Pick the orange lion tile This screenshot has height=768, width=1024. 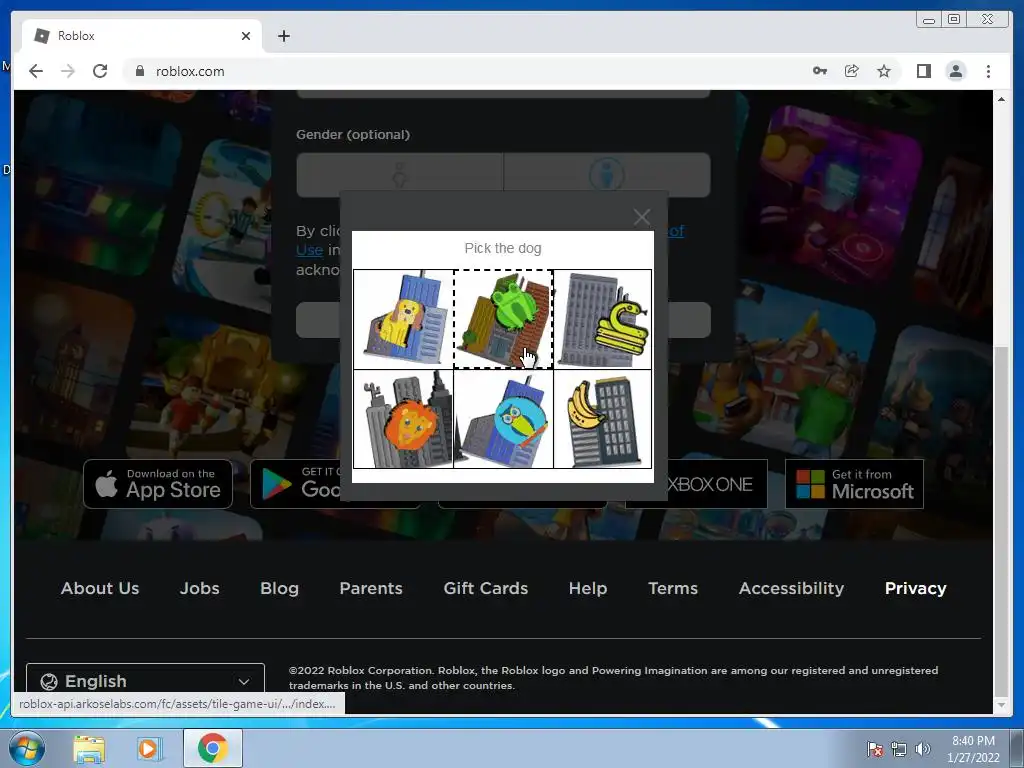403,419
